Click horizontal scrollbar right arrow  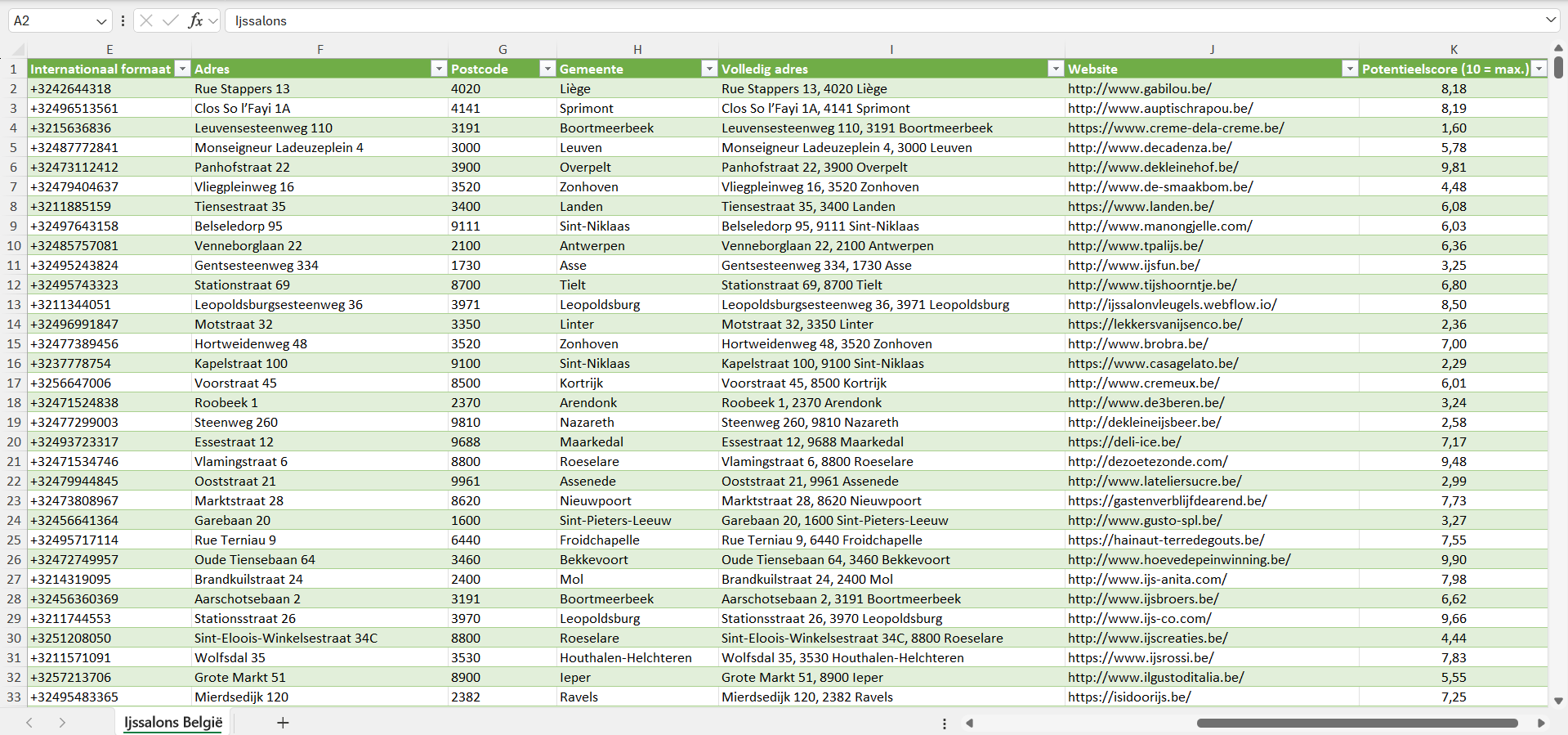1541,723
